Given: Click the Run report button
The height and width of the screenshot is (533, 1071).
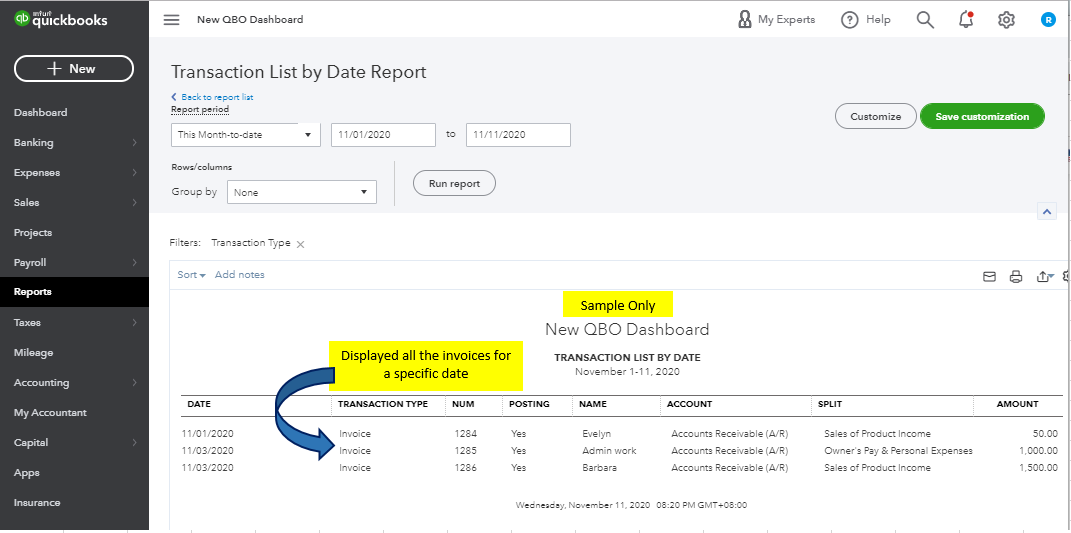Looking at the screenshot, I should coord(454,183).
